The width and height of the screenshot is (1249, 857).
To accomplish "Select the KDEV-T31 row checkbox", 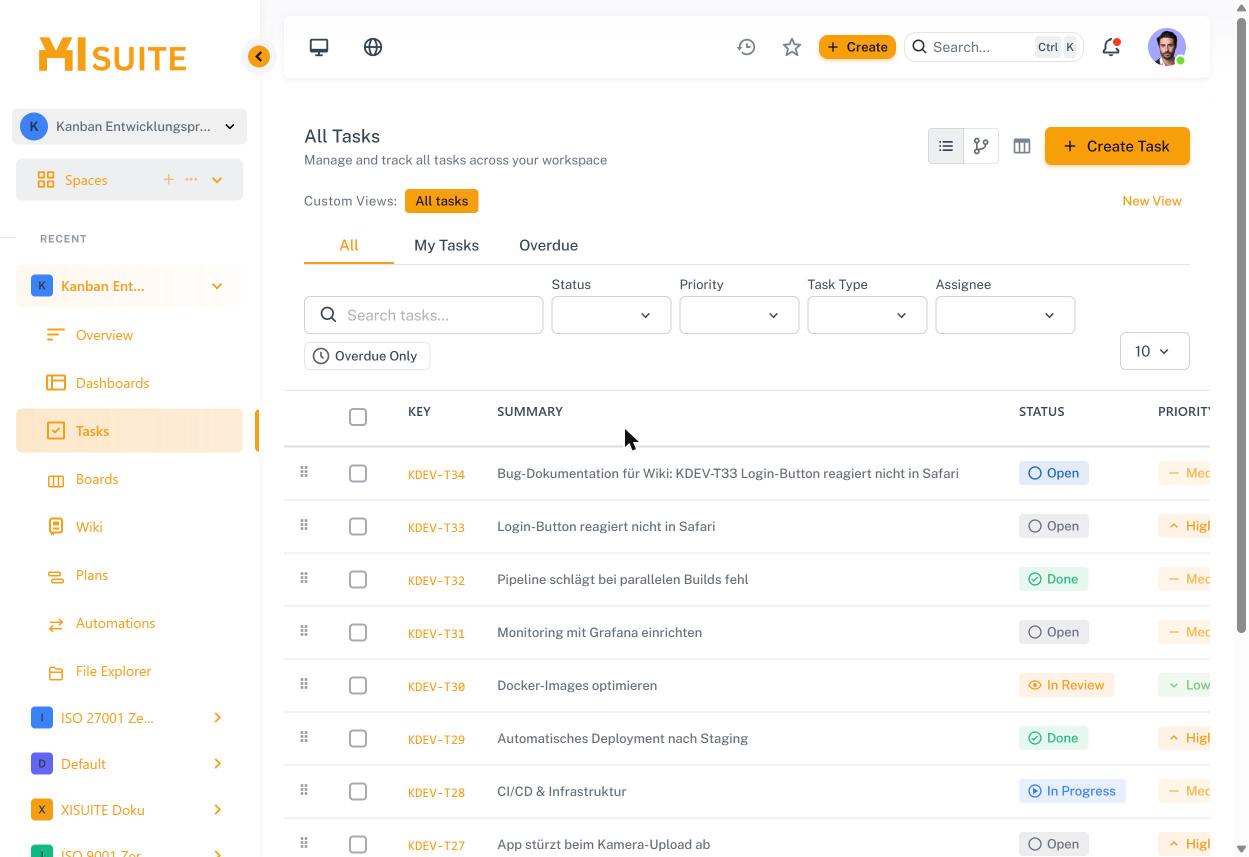I will [358, 633].
